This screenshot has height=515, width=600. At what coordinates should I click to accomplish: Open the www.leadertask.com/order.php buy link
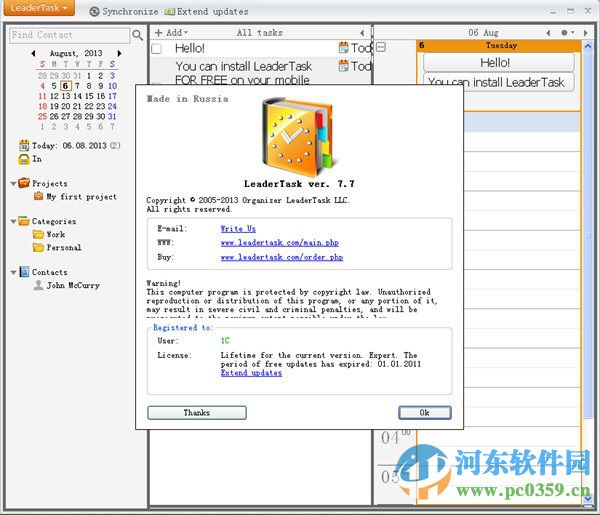coord(282,257)
